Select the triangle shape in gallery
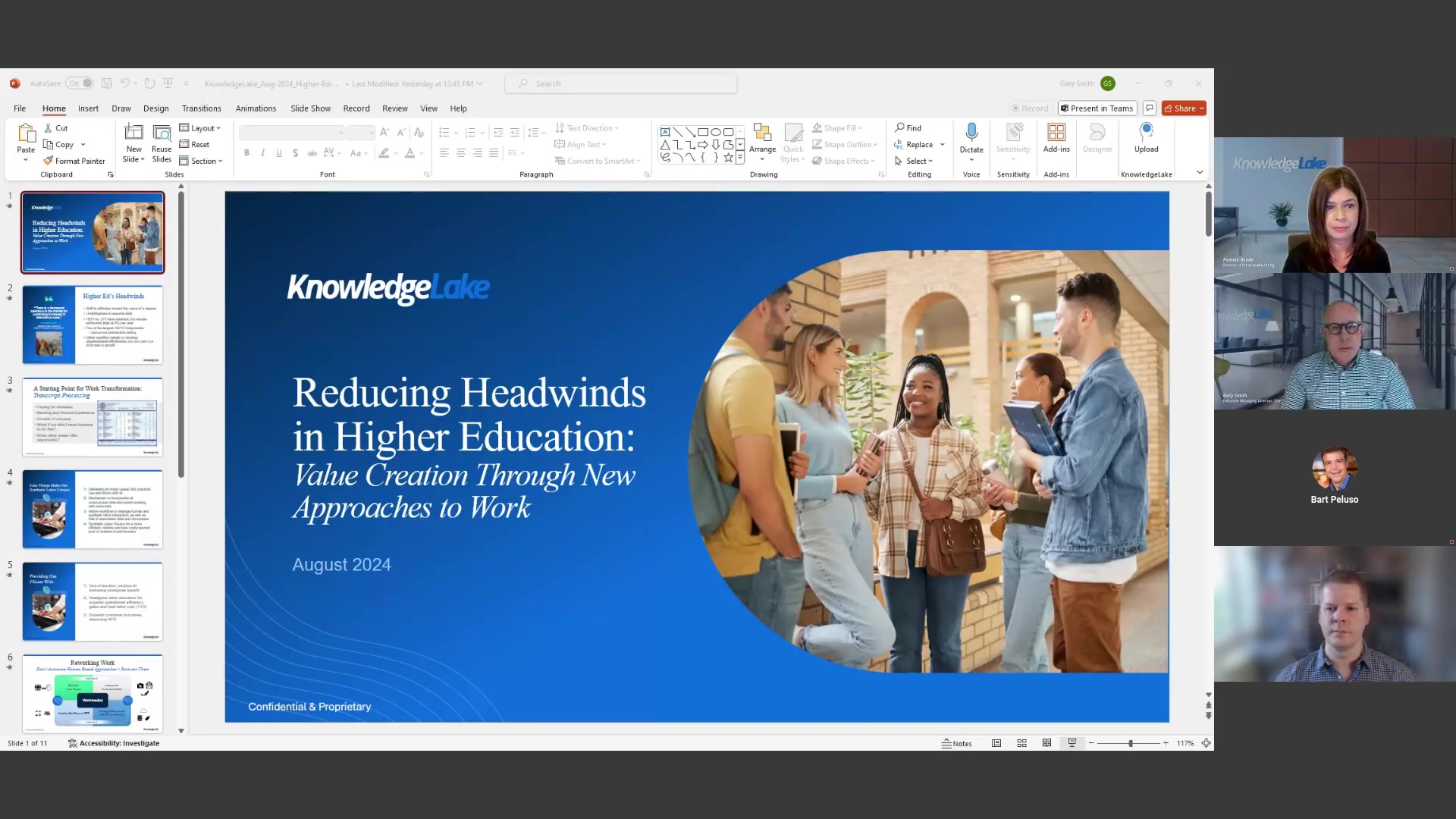 (665, 145)
